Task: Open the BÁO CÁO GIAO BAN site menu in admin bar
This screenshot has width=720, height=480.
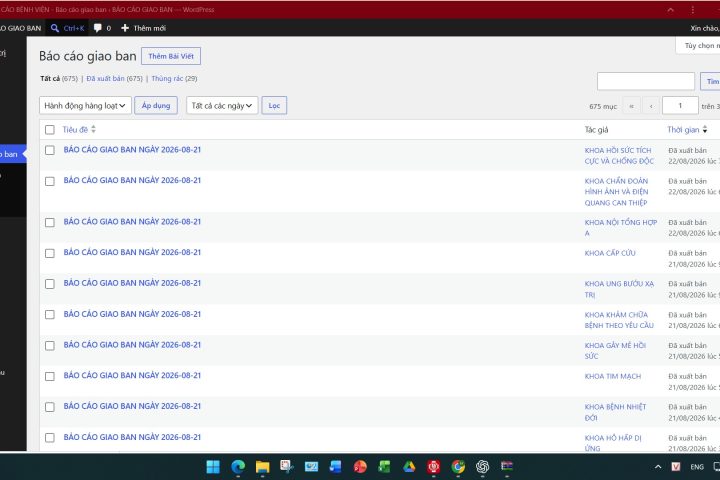Action: coord(20,28)
